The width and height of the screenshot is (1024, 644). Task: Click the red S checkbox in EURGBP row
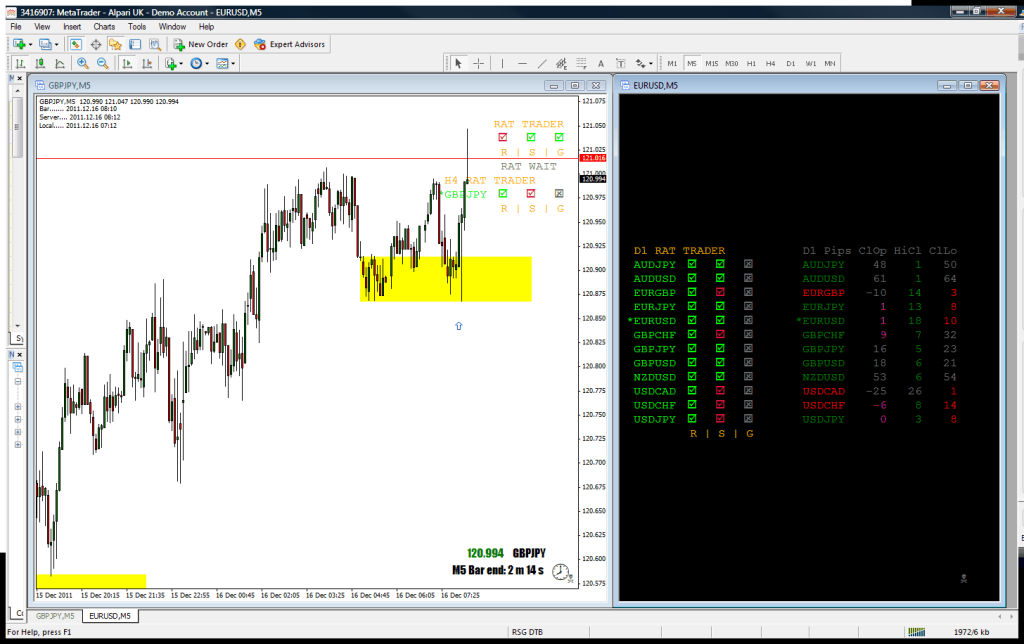720,292
